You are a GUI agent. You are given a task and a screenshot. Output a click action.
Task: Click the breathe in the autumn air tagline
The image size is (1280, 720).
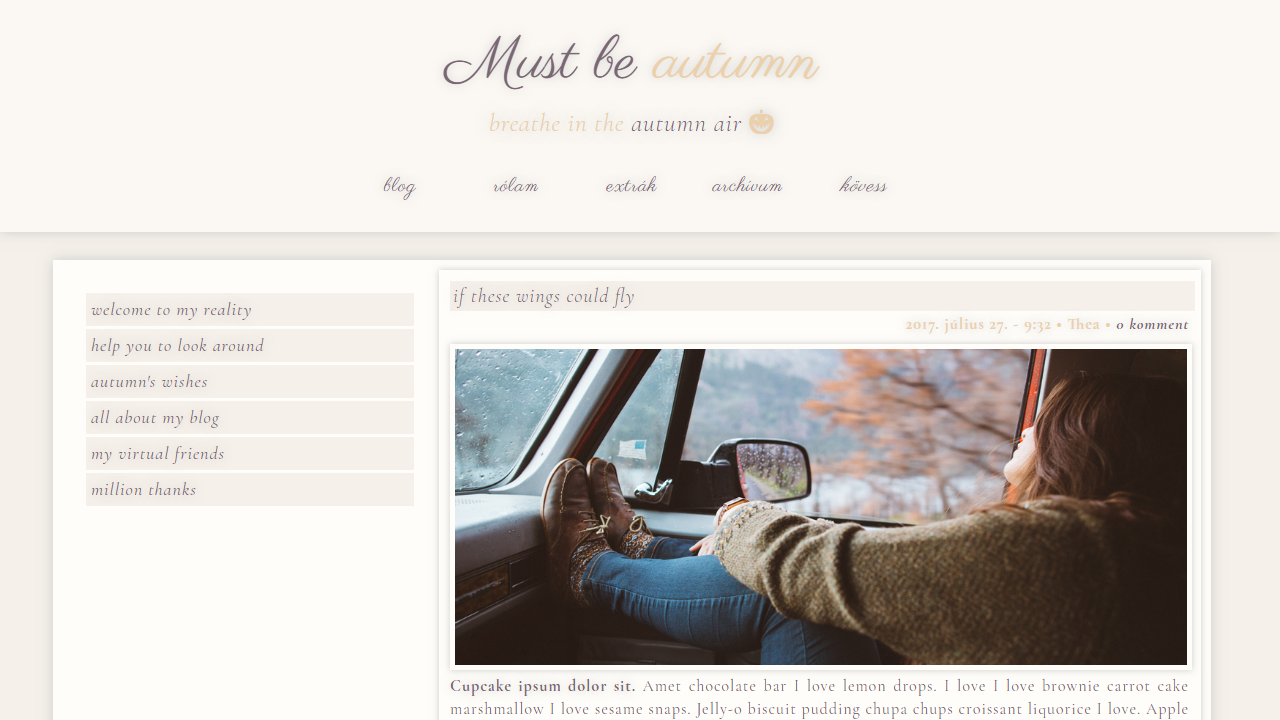(615, 124)
